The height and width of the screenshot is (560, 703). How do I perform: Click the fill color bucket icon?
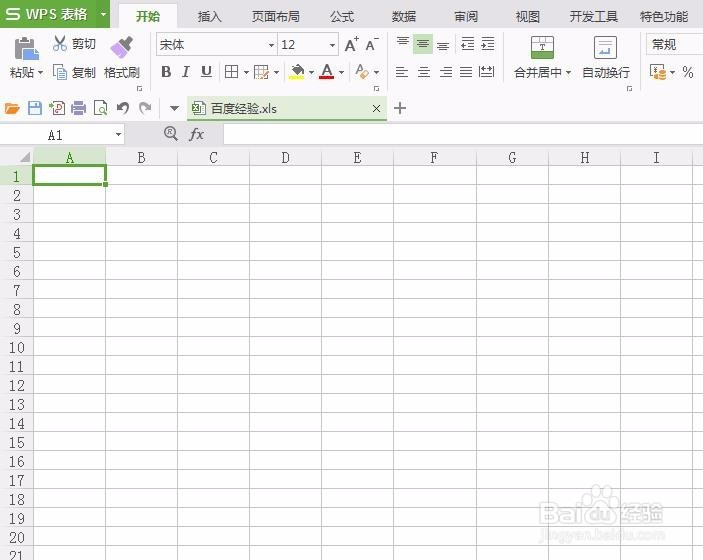[x=297, y=71]
